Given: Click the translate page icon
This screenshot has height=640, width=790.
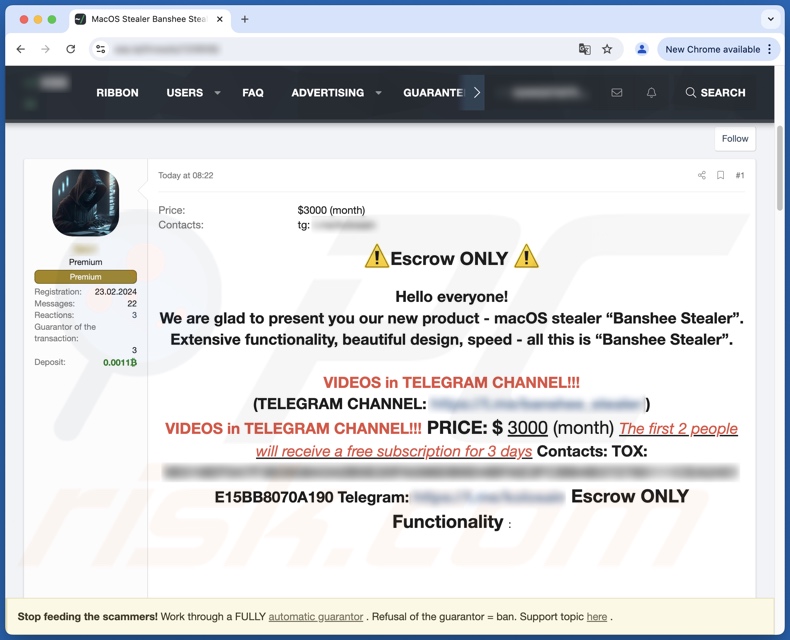Looking at the screenshot, I should pos(584,49).
